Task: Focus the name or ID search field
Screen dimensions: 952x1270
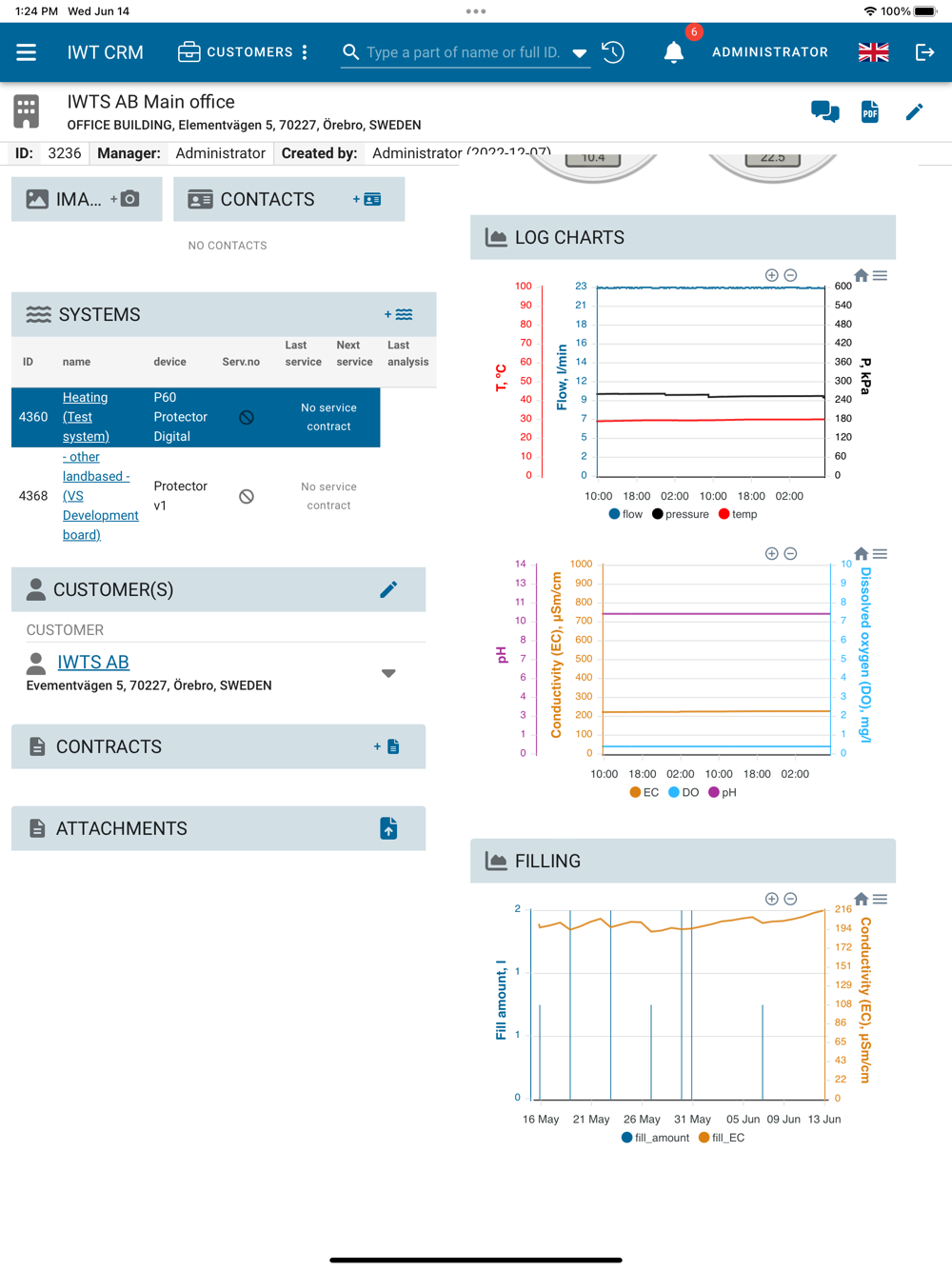Action: [464, 52]
